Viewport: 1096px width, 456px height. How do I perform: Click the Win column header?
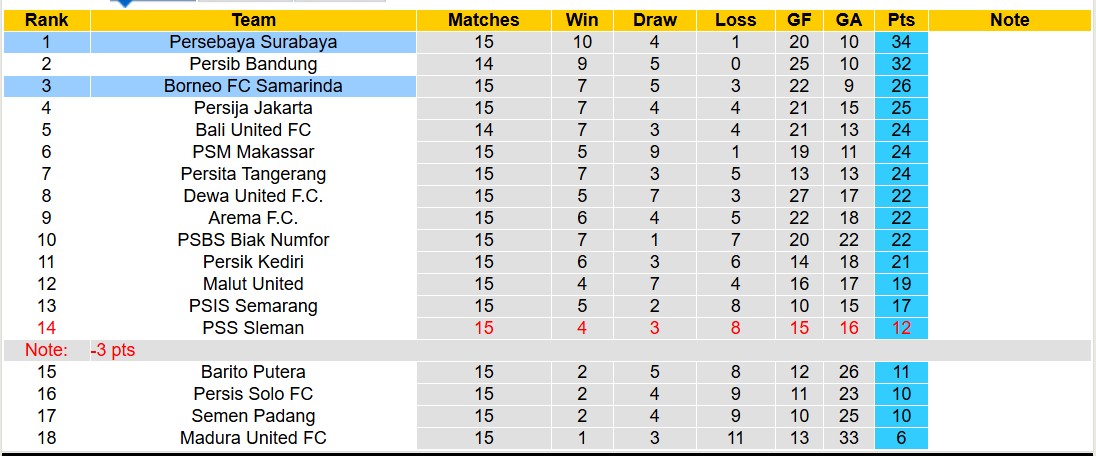[582, 20]
